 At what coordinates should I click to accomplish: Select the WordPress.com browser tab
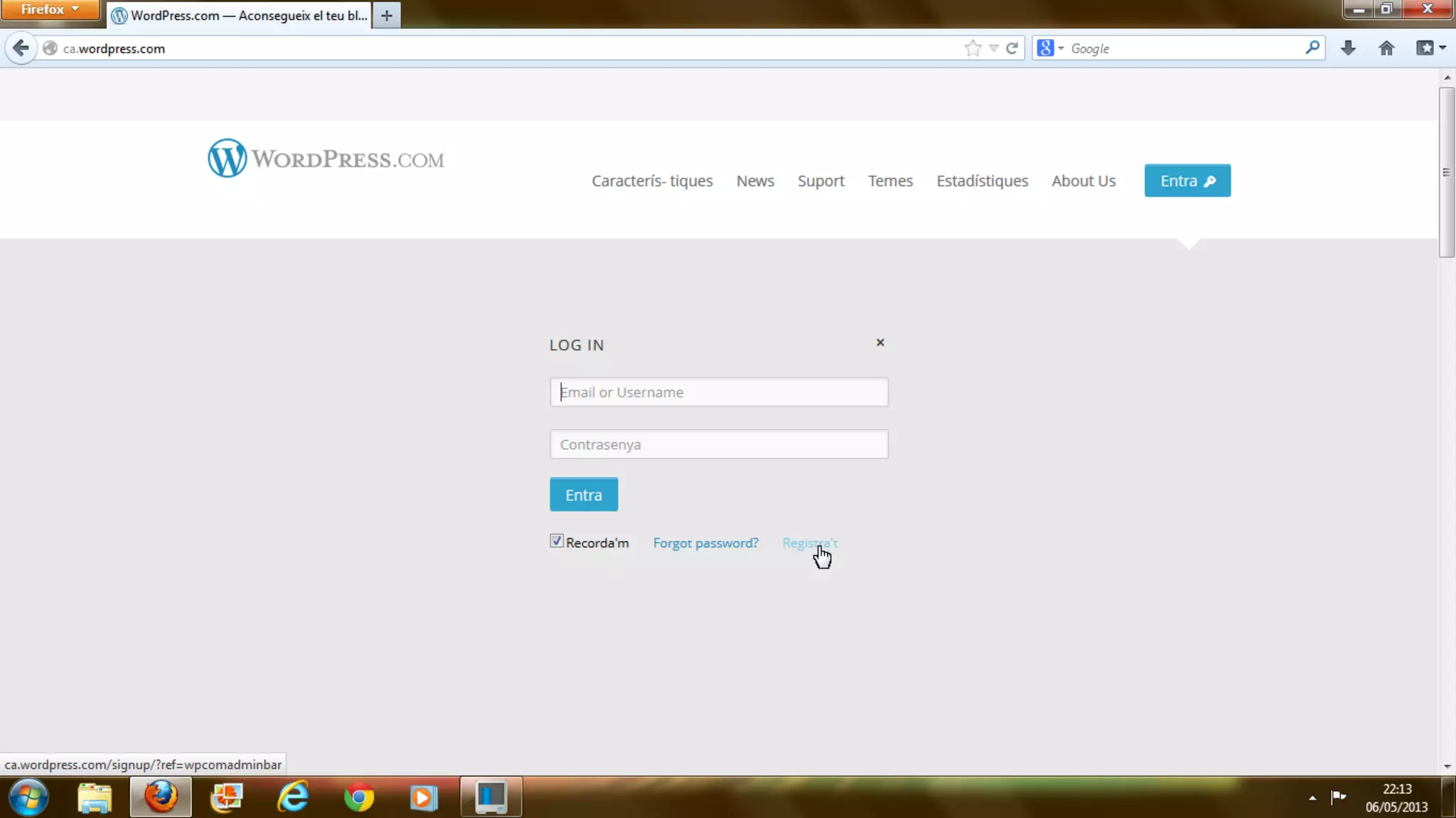[x=240, y=15]
